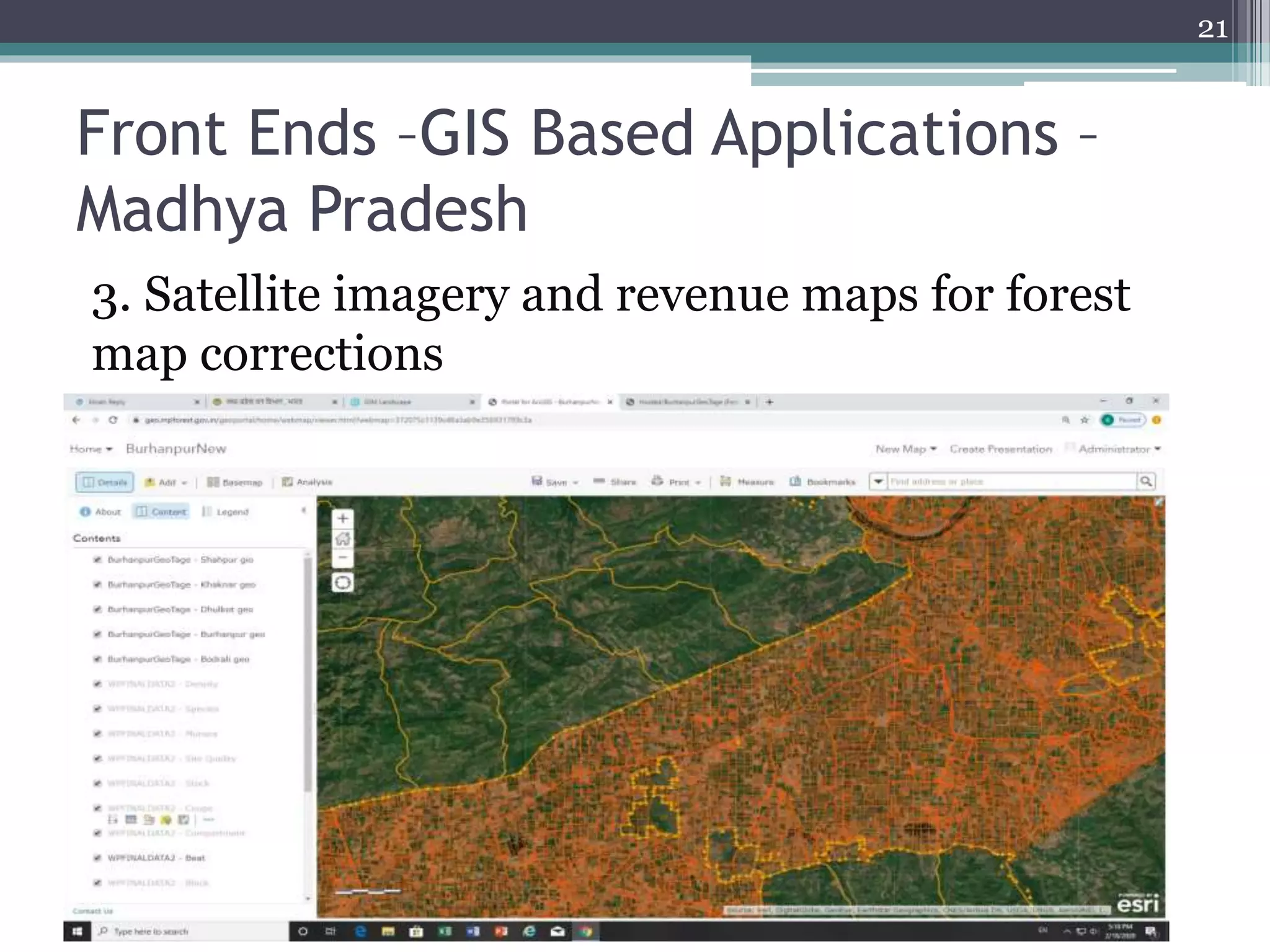This screenshot has width=1270, height=952.
Task: Click the search magnifier icon
Action: click(1146, 481)
